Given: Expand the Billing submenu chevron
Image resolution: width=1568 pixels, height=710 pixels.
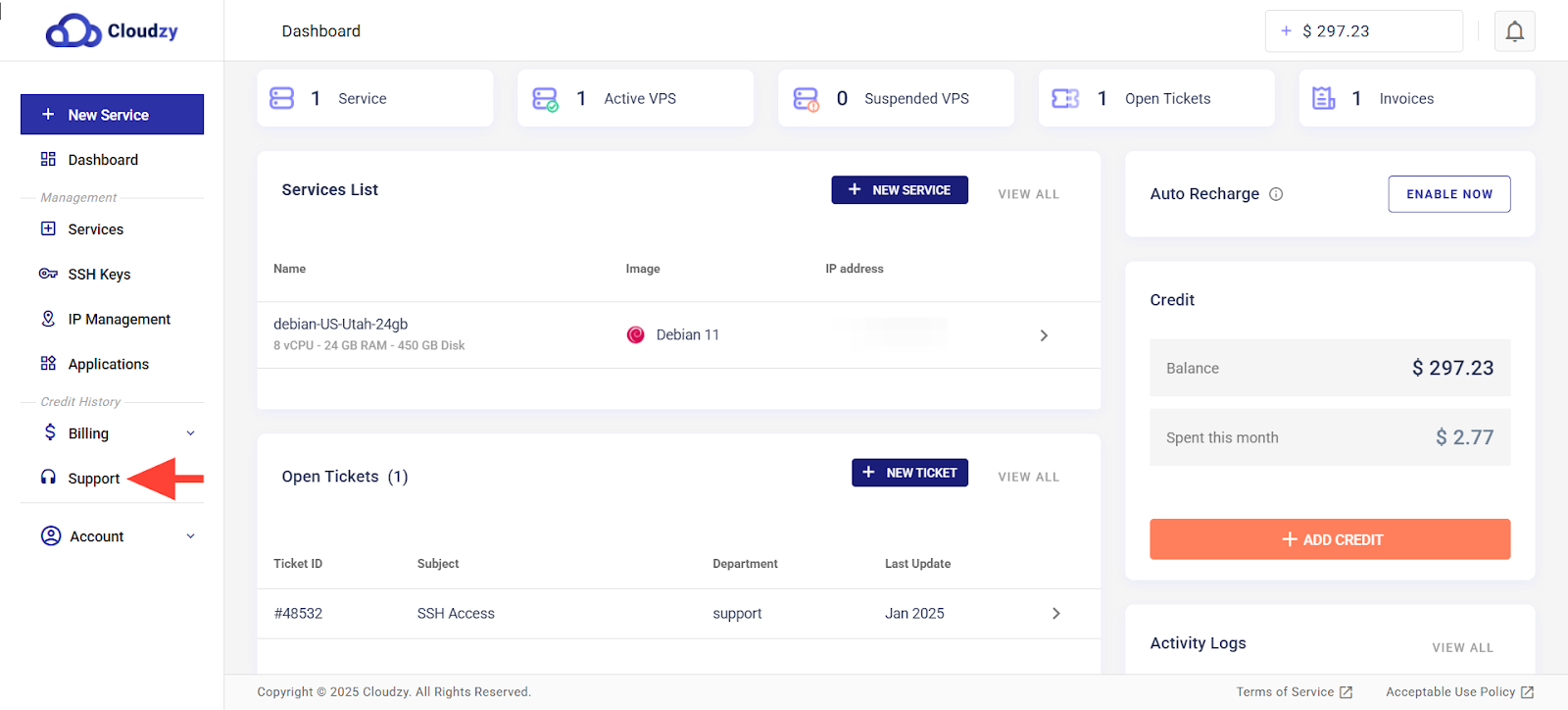Looking at the screenshot, I should 190,433.
